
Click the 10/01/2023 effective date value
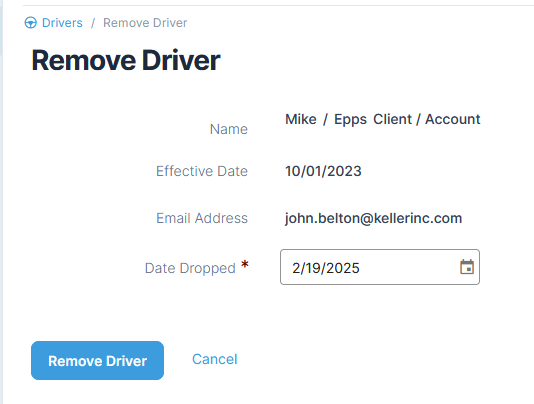323,171
